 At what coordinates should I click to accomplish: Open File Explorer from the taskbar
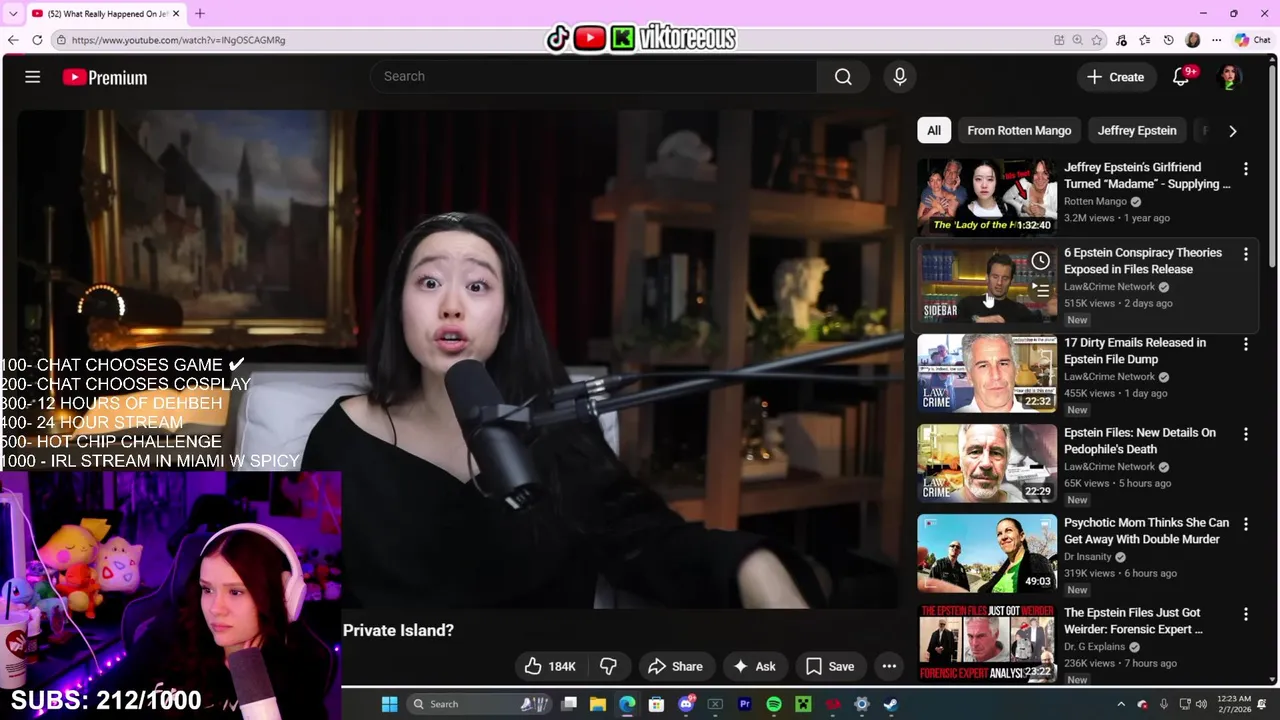click(x=597, y=704)
